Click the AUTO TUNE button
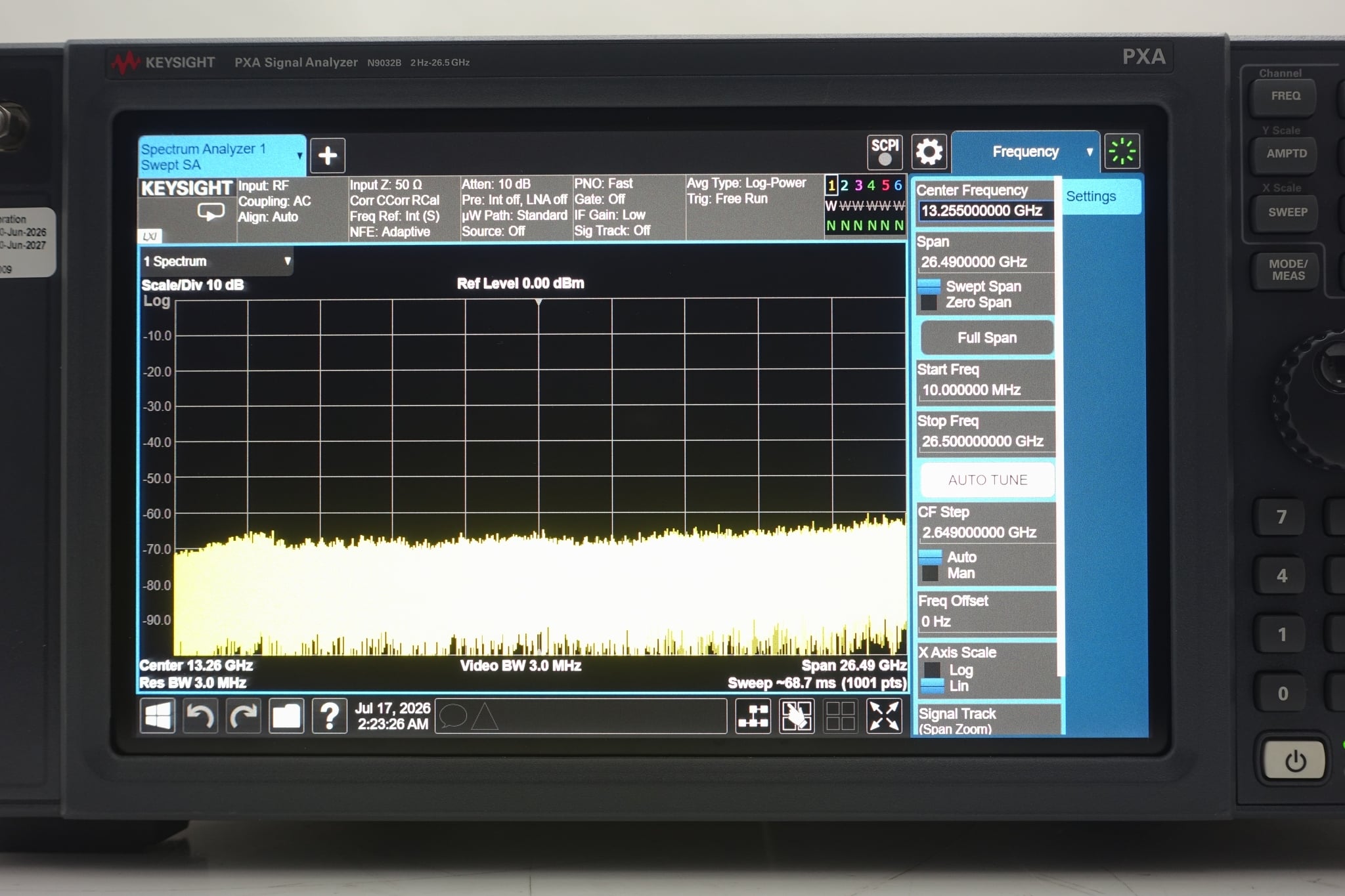Viewport: 1345px width, 896px height. 987,480
